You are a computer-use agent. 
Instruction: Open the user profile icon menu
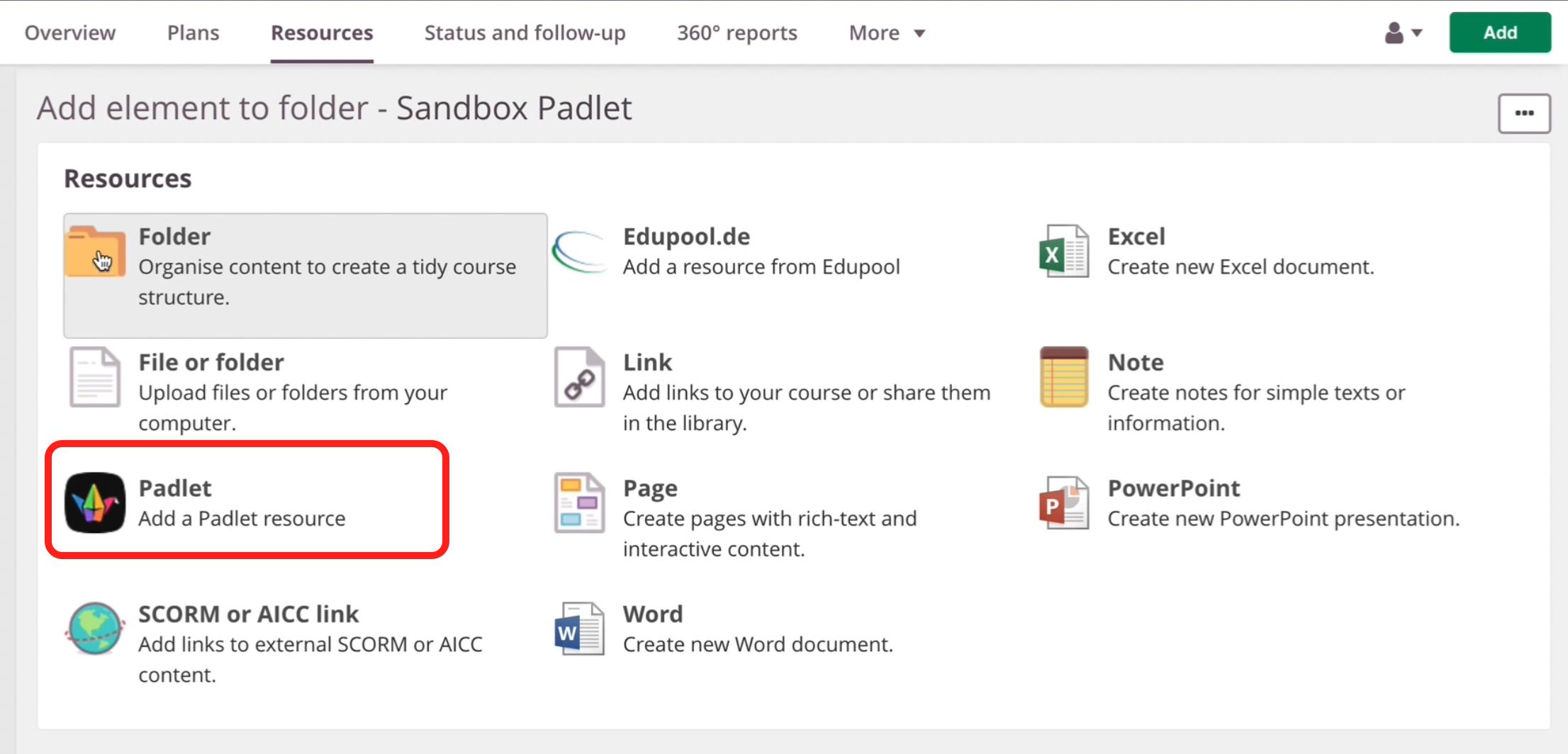tap(1394, 33)
